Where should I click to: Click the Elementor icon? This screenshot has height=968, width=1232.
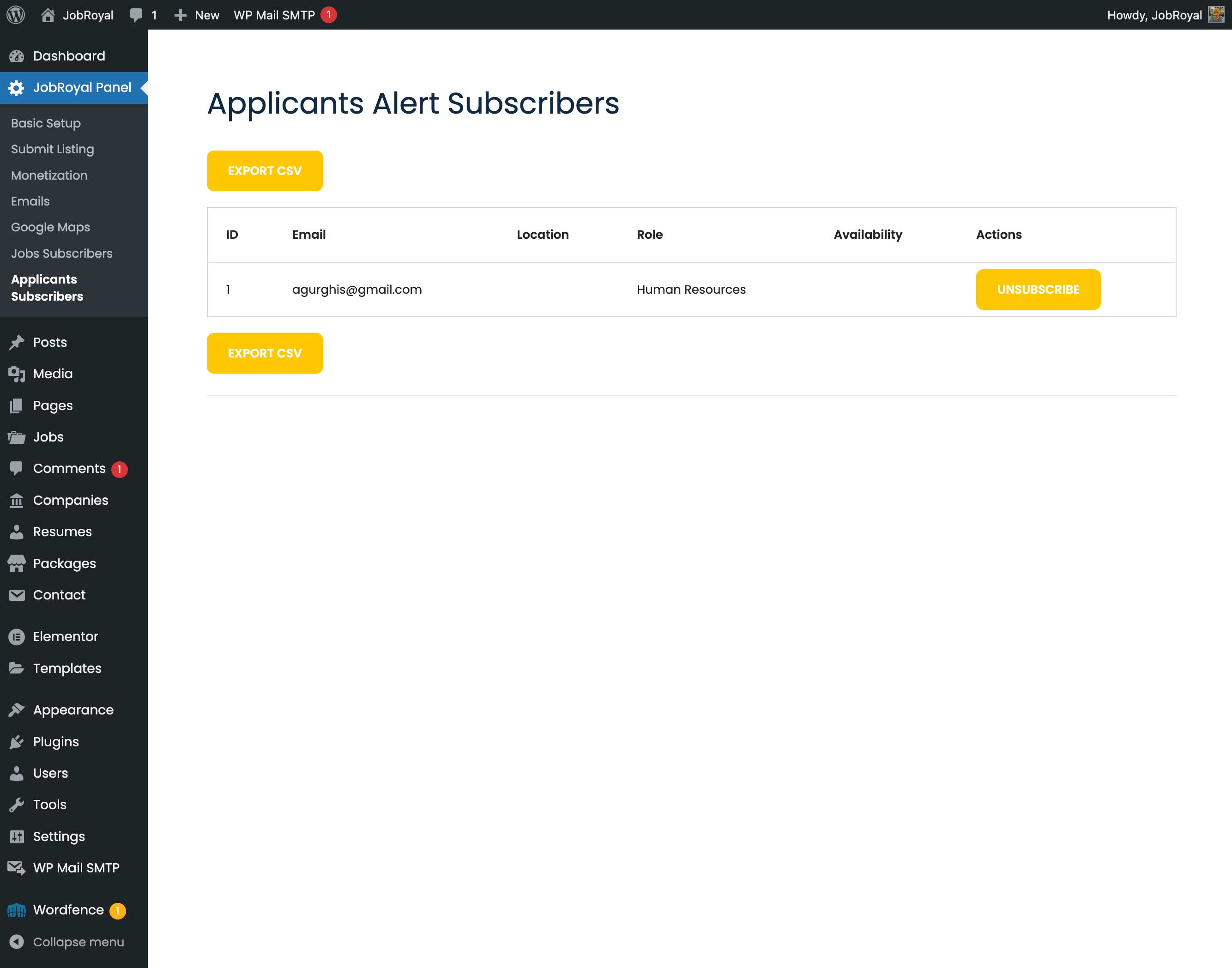click(x=17, y=637)
